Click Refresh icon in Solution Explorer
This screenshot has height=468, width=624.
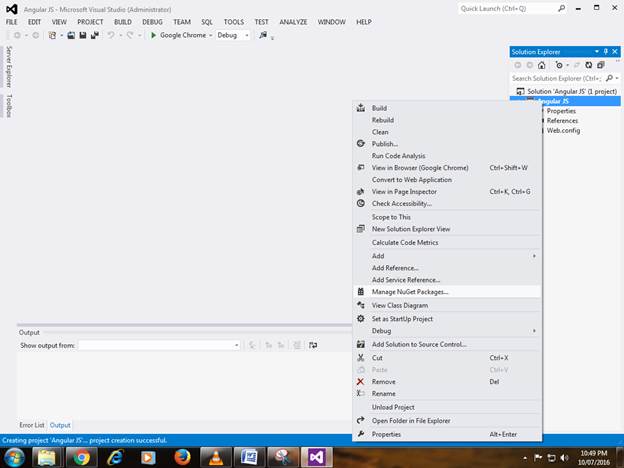pos(589,65)
